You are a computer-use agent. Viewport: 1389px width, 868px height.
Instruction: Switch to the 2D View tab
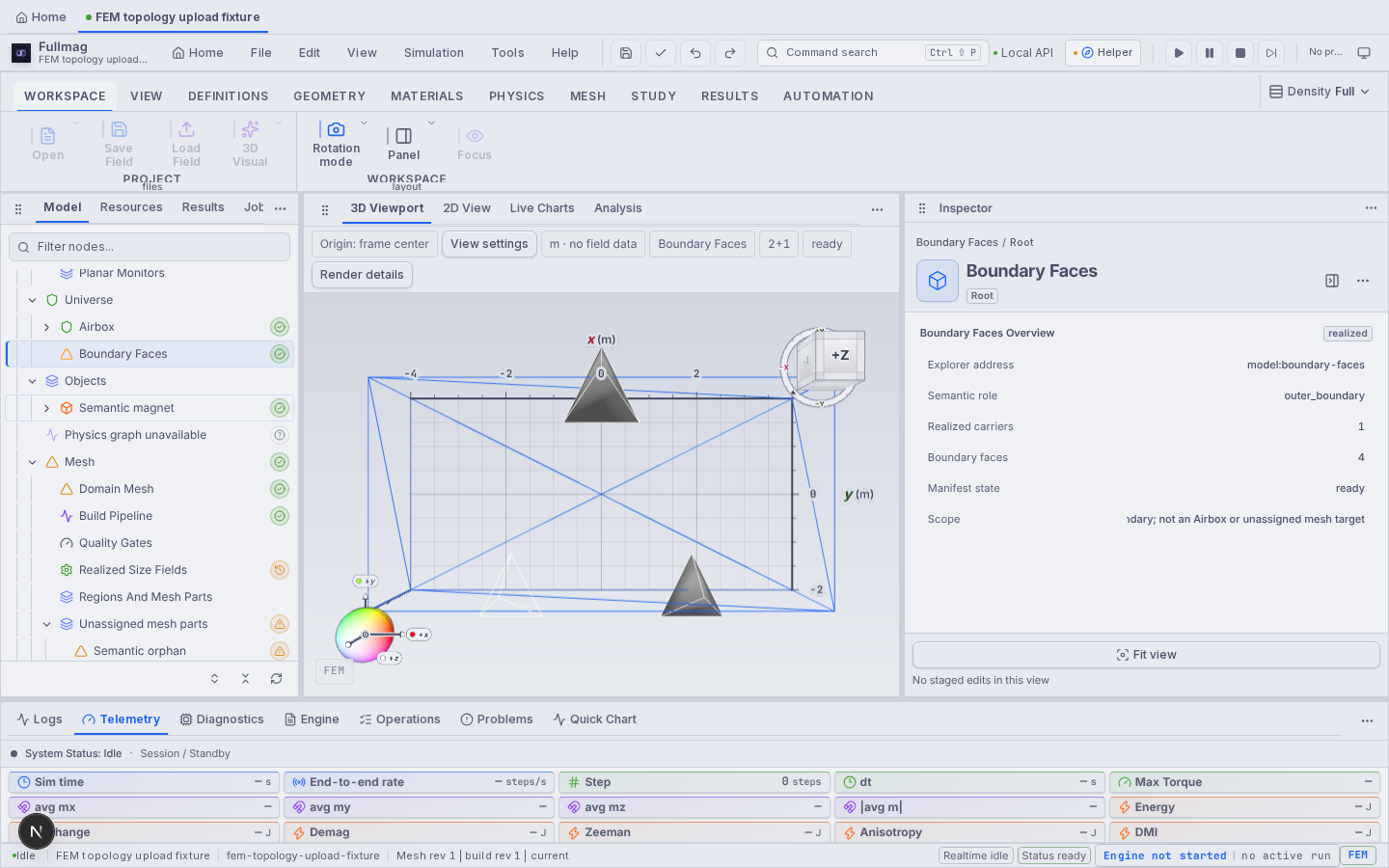point(467,208)
